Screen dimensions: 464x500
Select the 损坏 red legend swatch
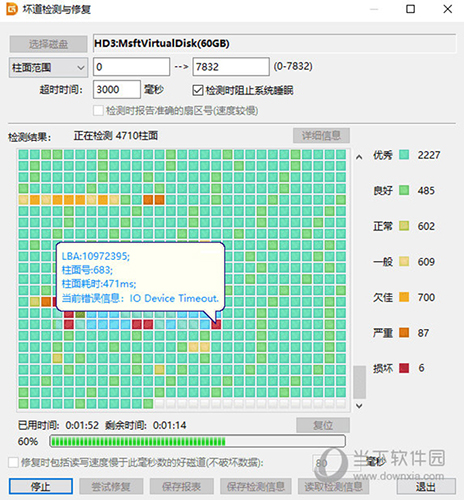tap(404, 368)
